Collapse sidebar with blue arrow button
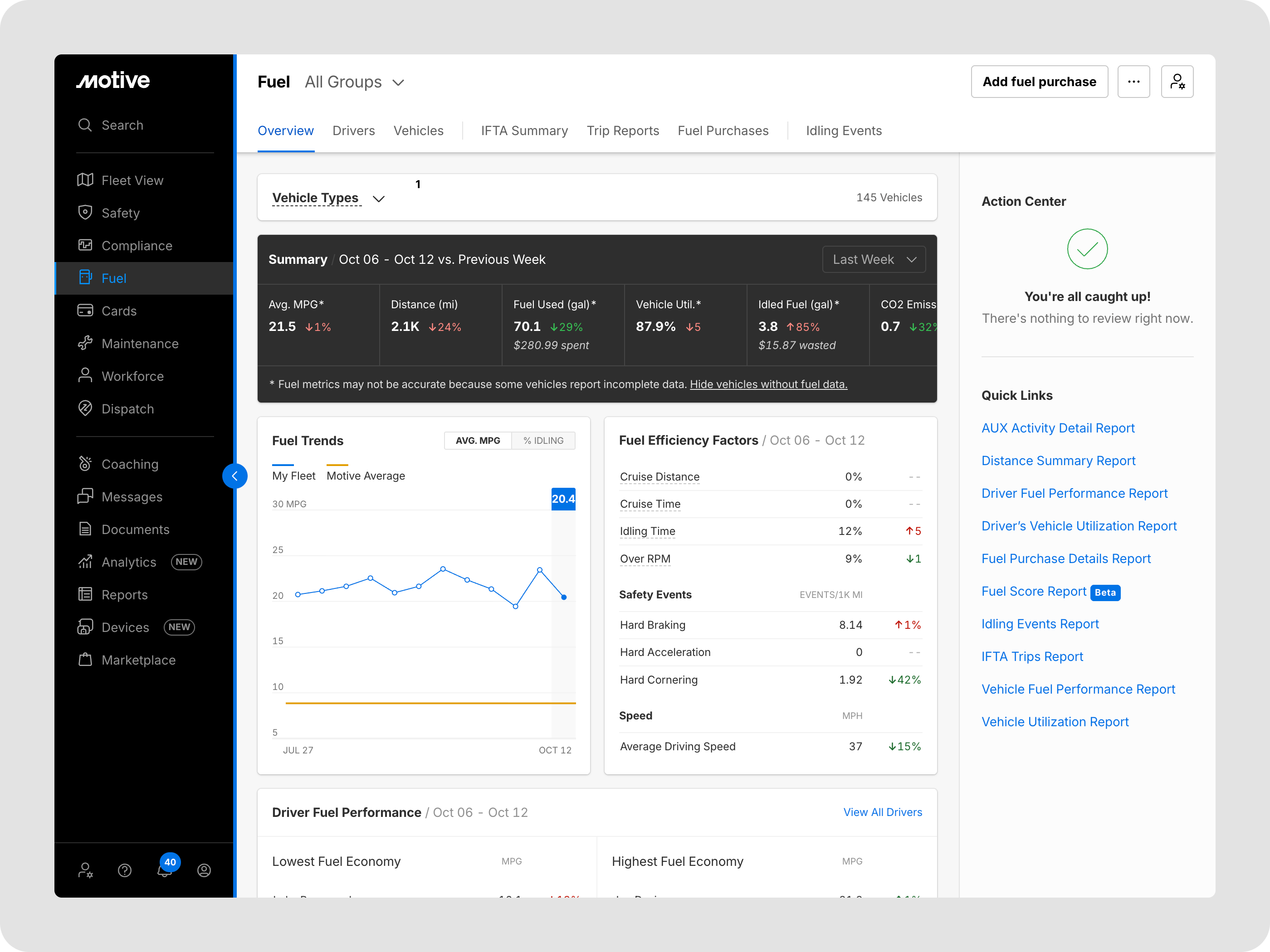Image resolution: width=1270 pixels, height=952 pixels. 234,476
